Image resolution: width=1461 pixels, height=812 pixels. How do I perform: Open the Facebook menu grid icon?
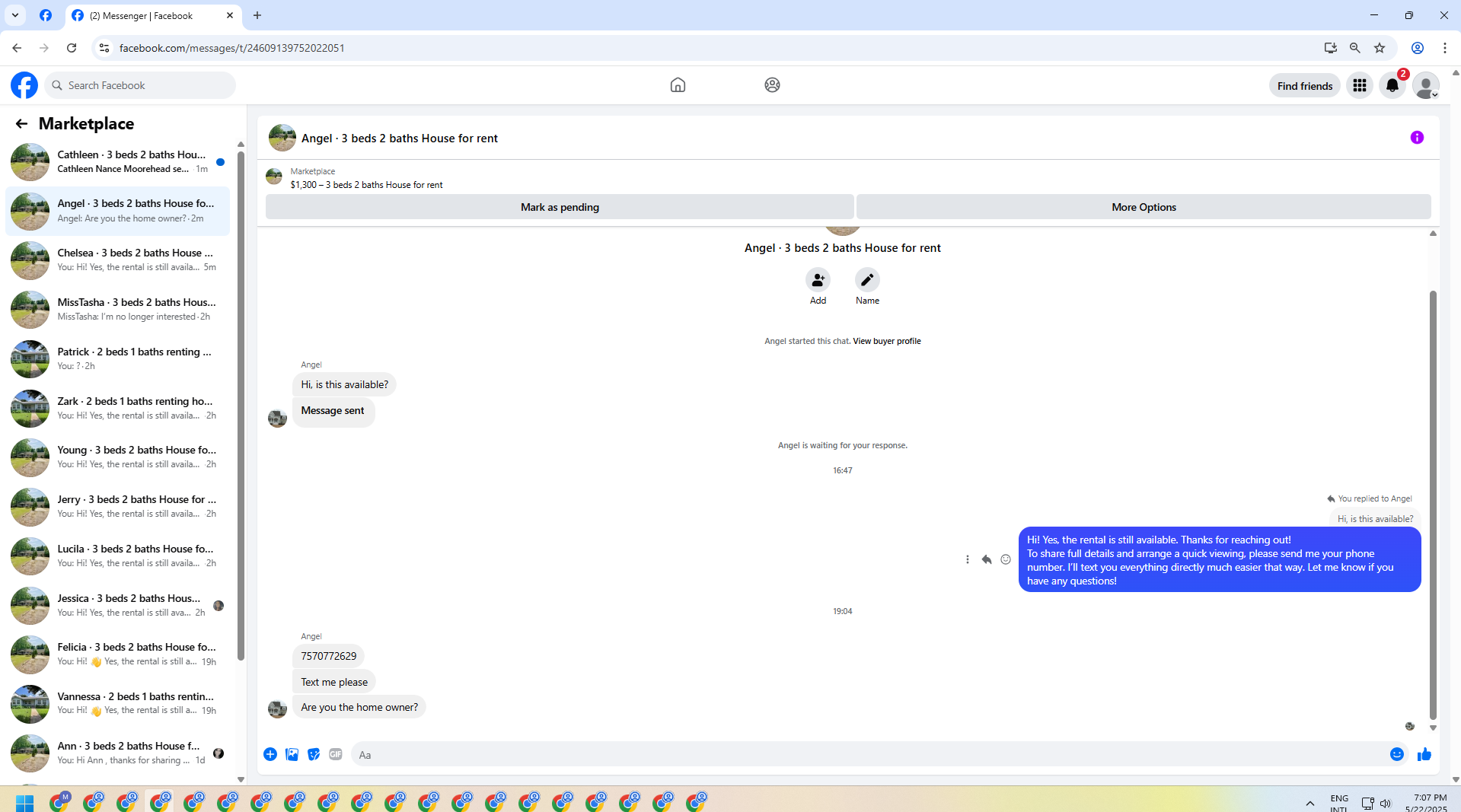(x=1359, y=86)
